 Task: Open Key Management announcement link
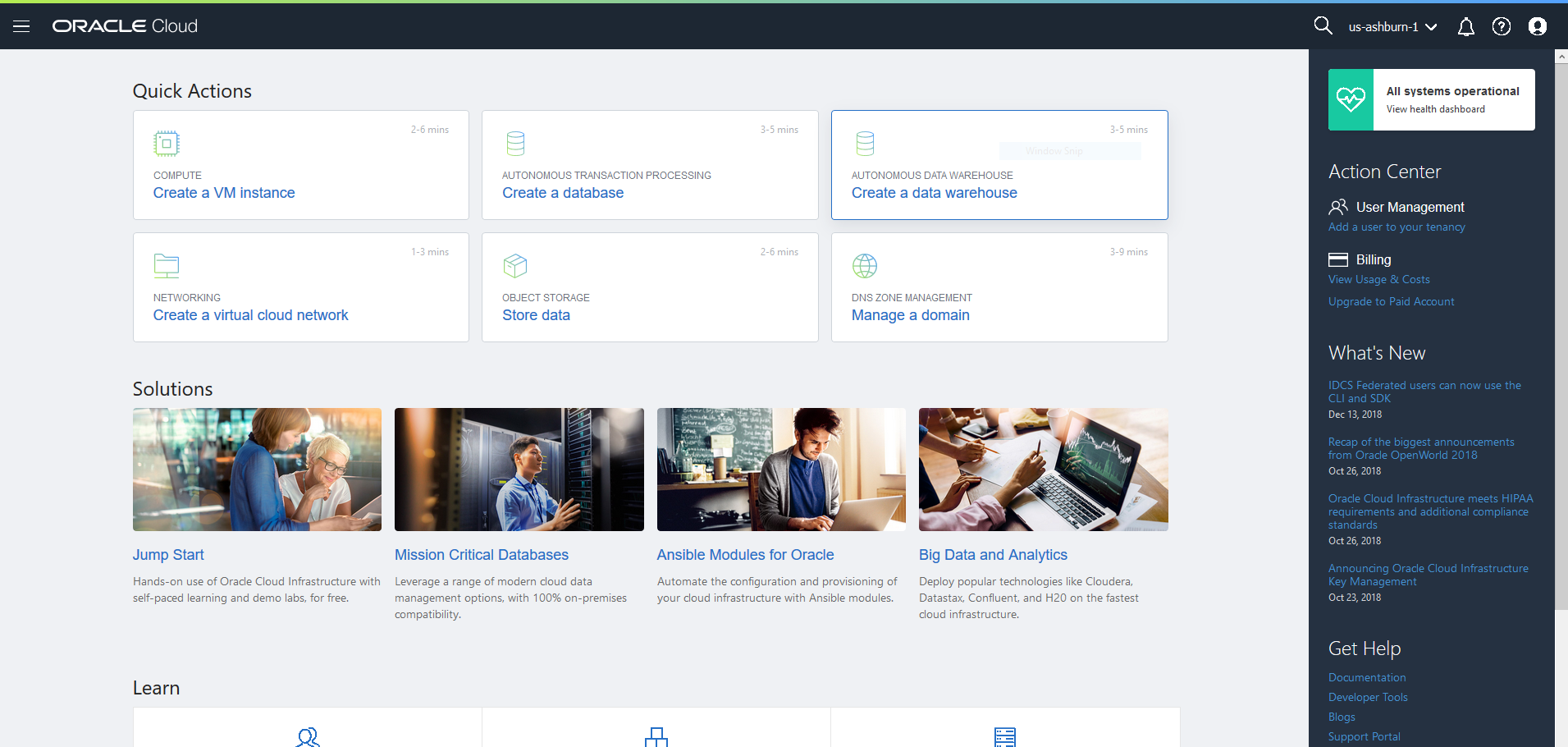(x=1429, y=575)
